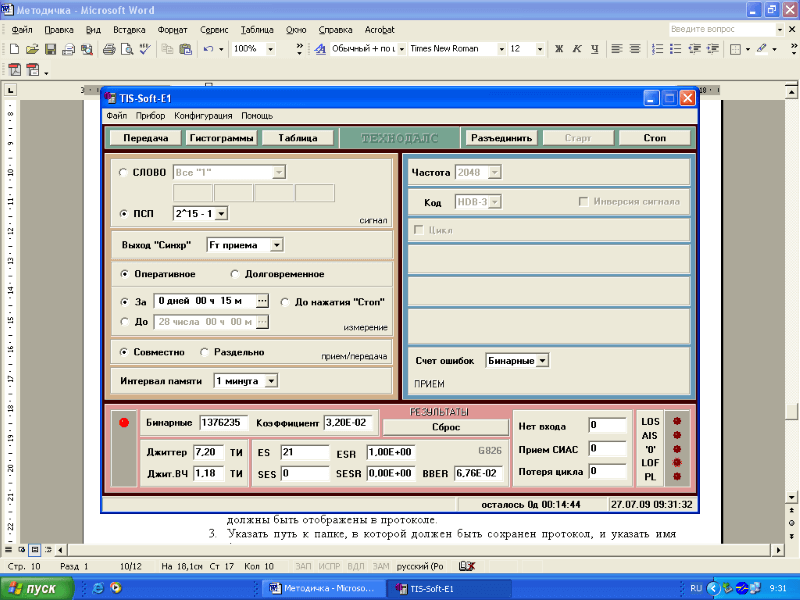The width and height of the screenshot is (800, 600).
Task: Click the Передача button
Action: pos(145,138)
